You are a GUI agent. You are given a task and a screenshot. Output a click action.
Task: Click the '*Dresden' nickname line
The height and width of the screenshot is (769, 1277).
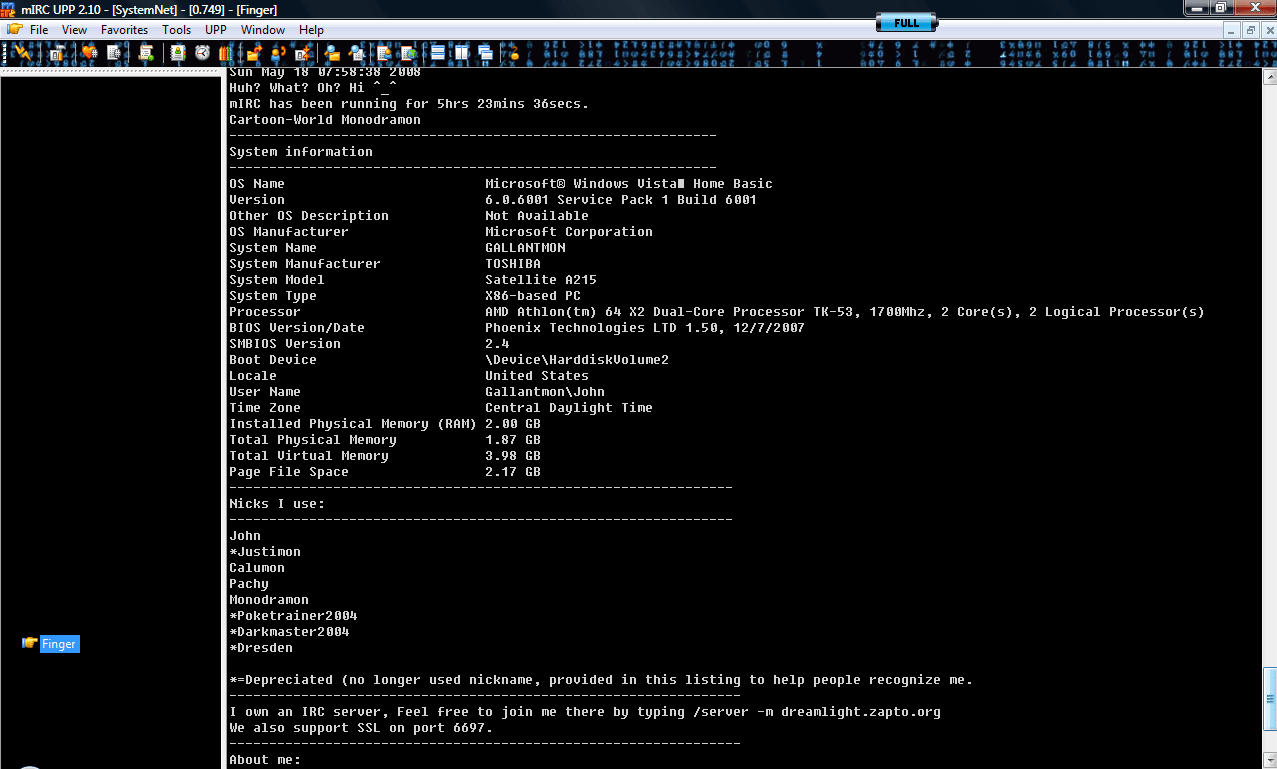click(261, 648)
